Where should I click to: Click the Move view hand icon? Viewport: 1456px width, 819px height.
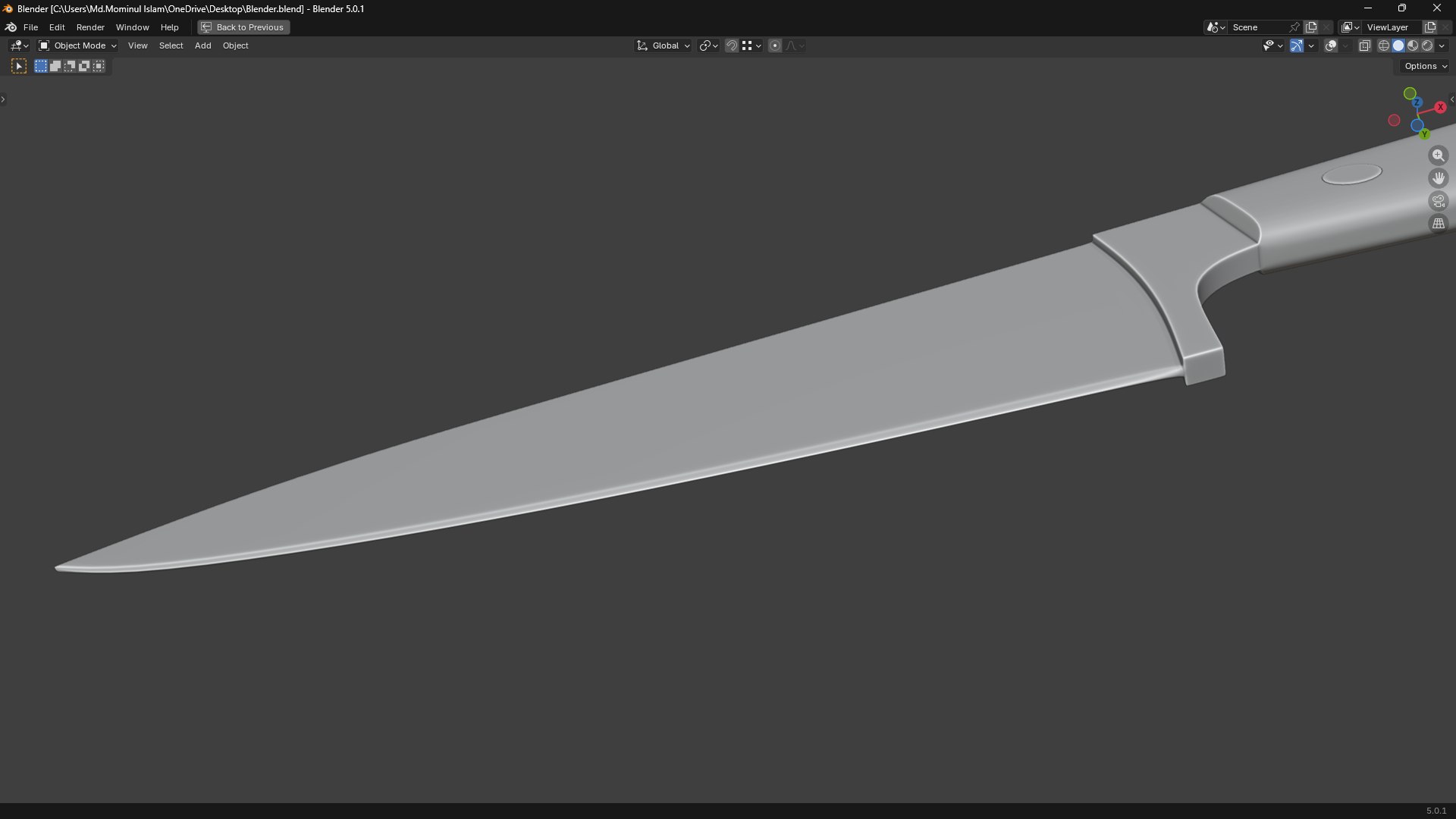[x=1439, y=178]
